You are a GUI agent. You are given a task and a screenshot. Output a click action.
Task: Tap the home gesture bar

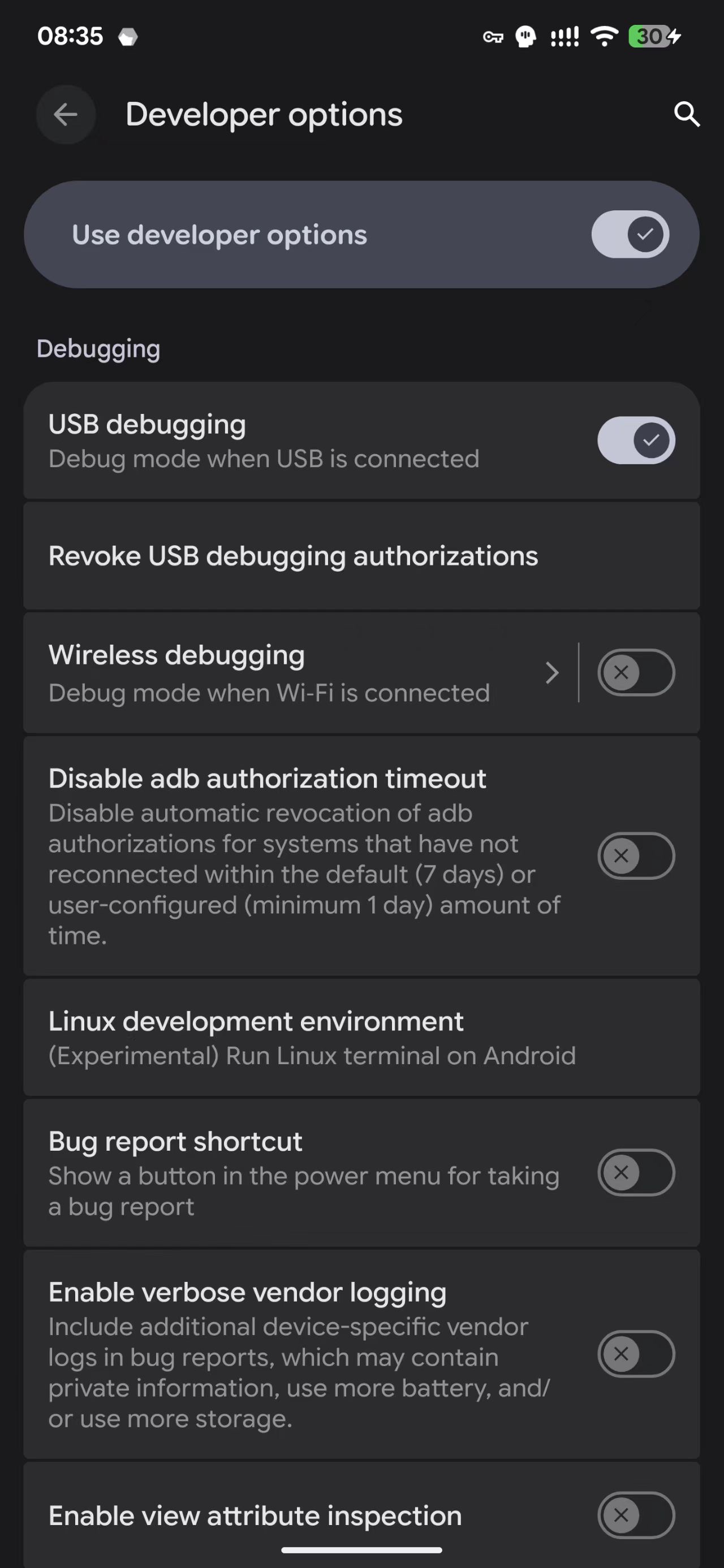[361, 1550]
